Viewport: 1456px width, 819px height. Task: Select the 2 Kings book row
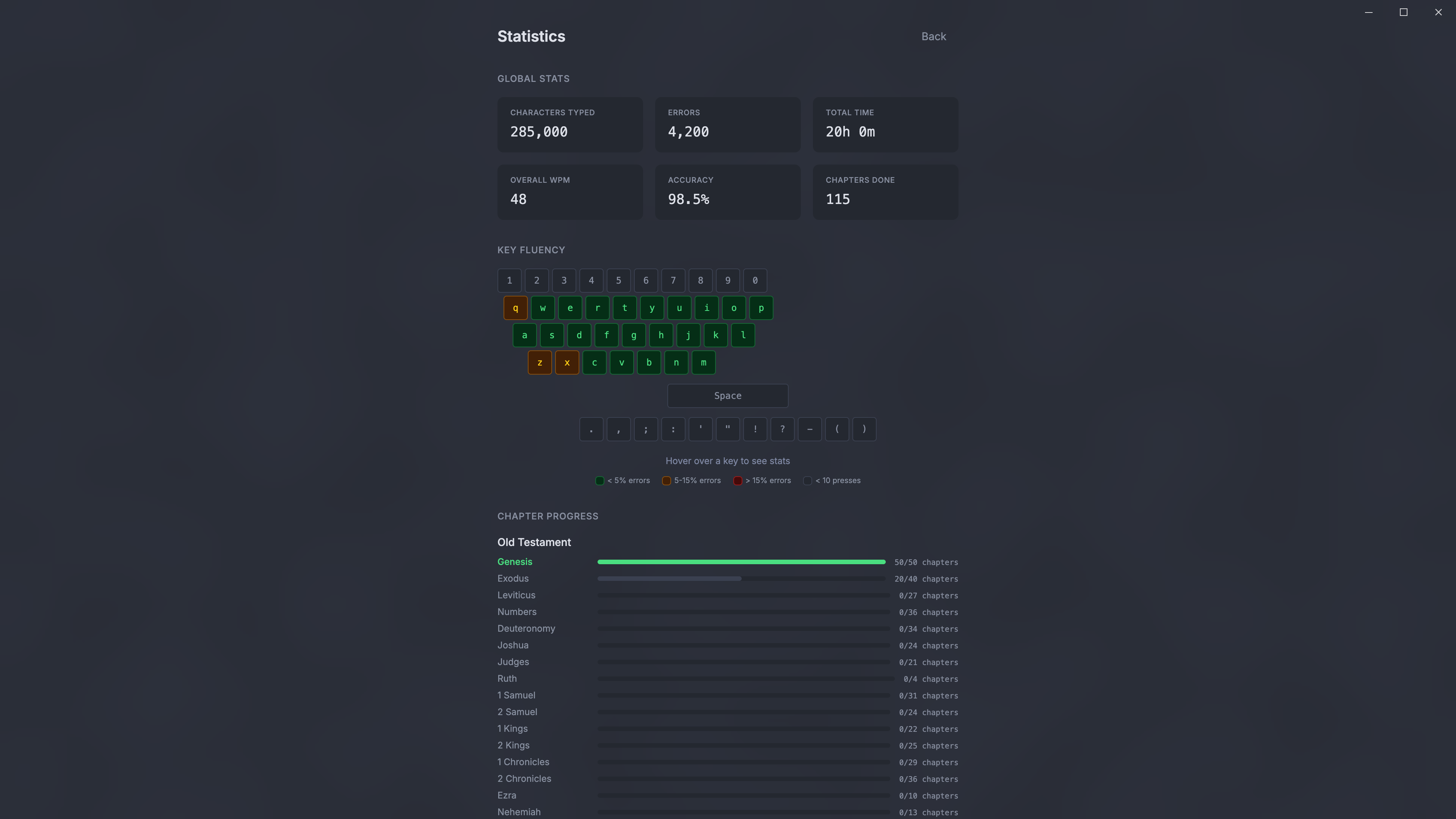728,745
